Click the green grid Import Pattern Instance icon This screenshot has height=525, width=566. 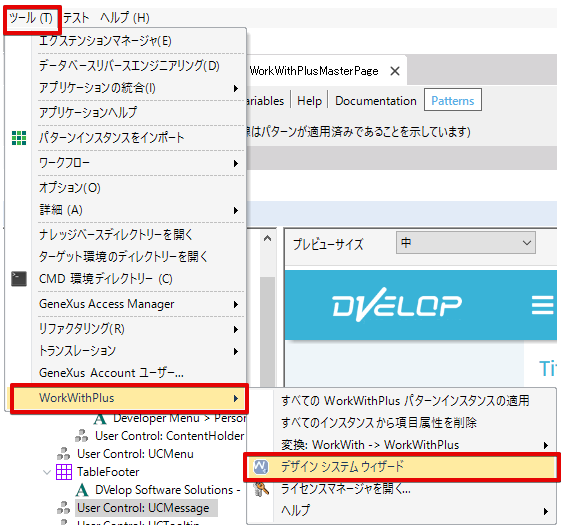(19, 138)
